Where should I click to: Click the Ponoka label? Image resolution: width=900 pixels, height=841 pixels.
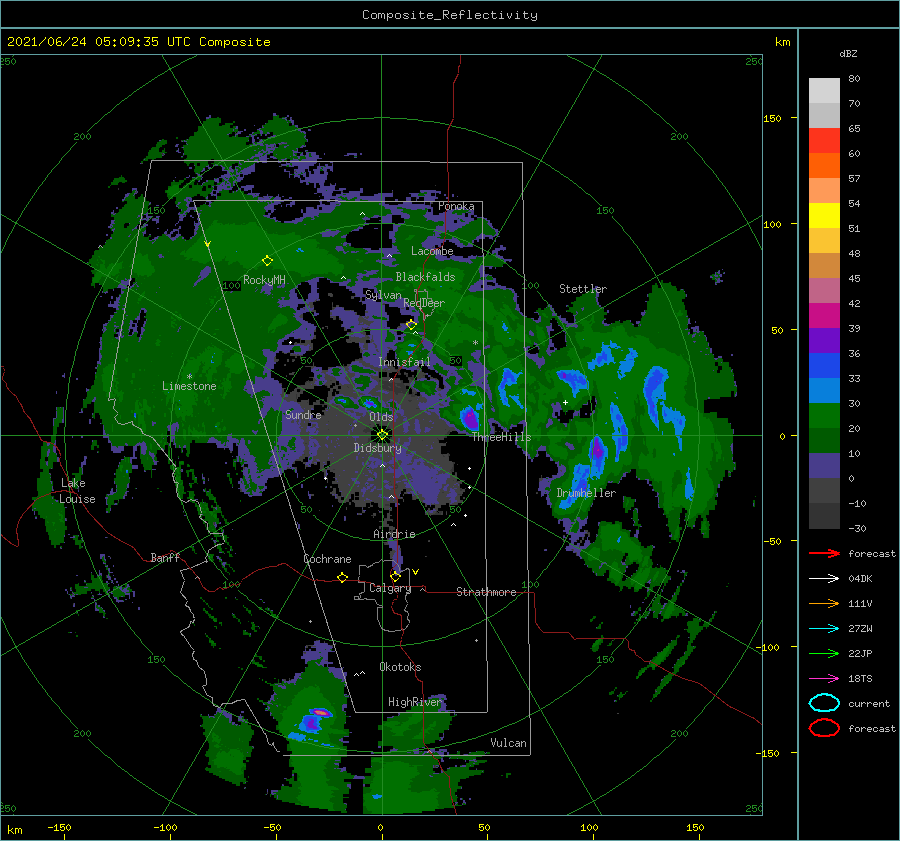(456, 207)
